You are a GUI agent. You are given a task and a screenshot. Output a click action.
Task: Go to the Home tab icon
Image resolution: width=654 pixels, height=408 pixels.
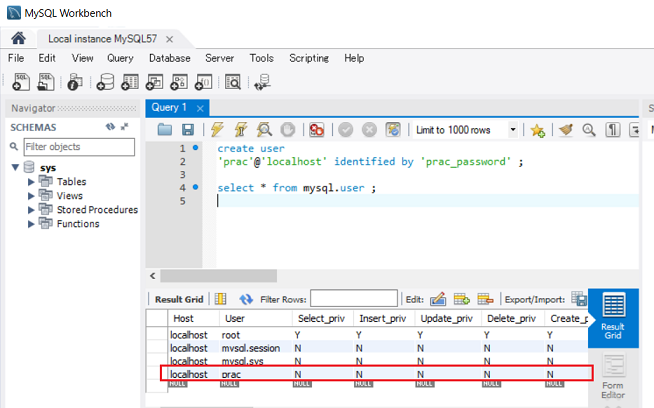click(x=18, y=39)
